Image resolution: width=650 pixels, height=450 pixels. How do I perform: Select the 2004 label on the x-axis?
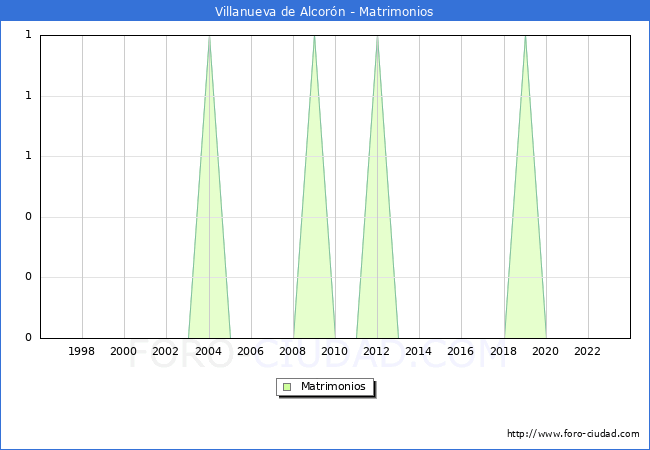point(209,351)
